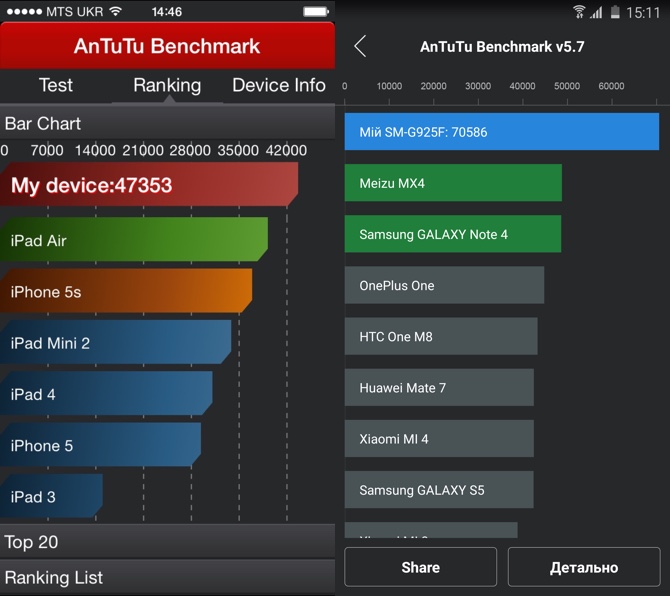
Task: Tap the Wi-Fi icon in iOS status bar
Action: click(x=115, y=12)
